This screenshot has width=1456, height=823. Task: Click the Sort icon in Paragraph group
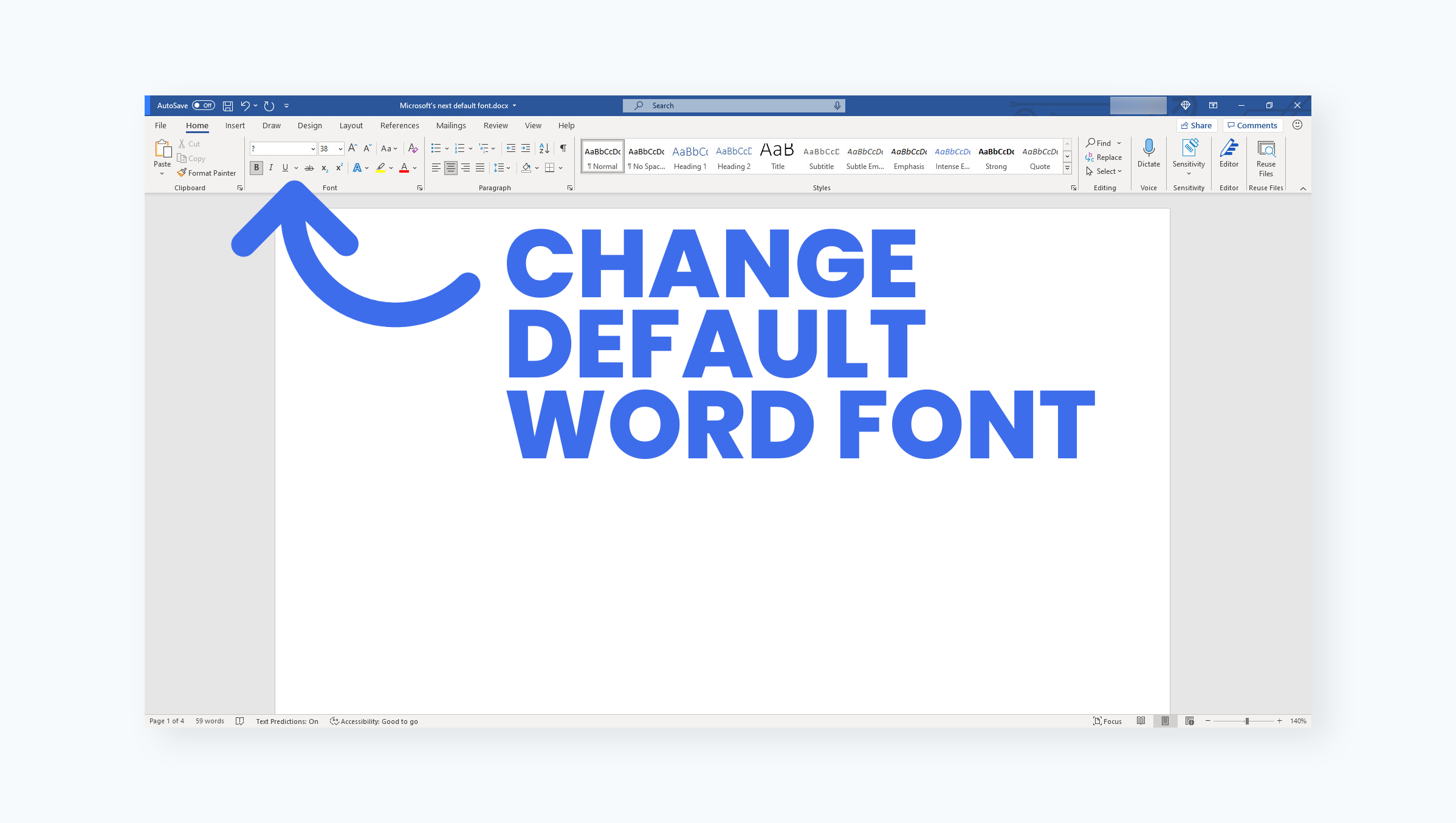tap(544, 148)
